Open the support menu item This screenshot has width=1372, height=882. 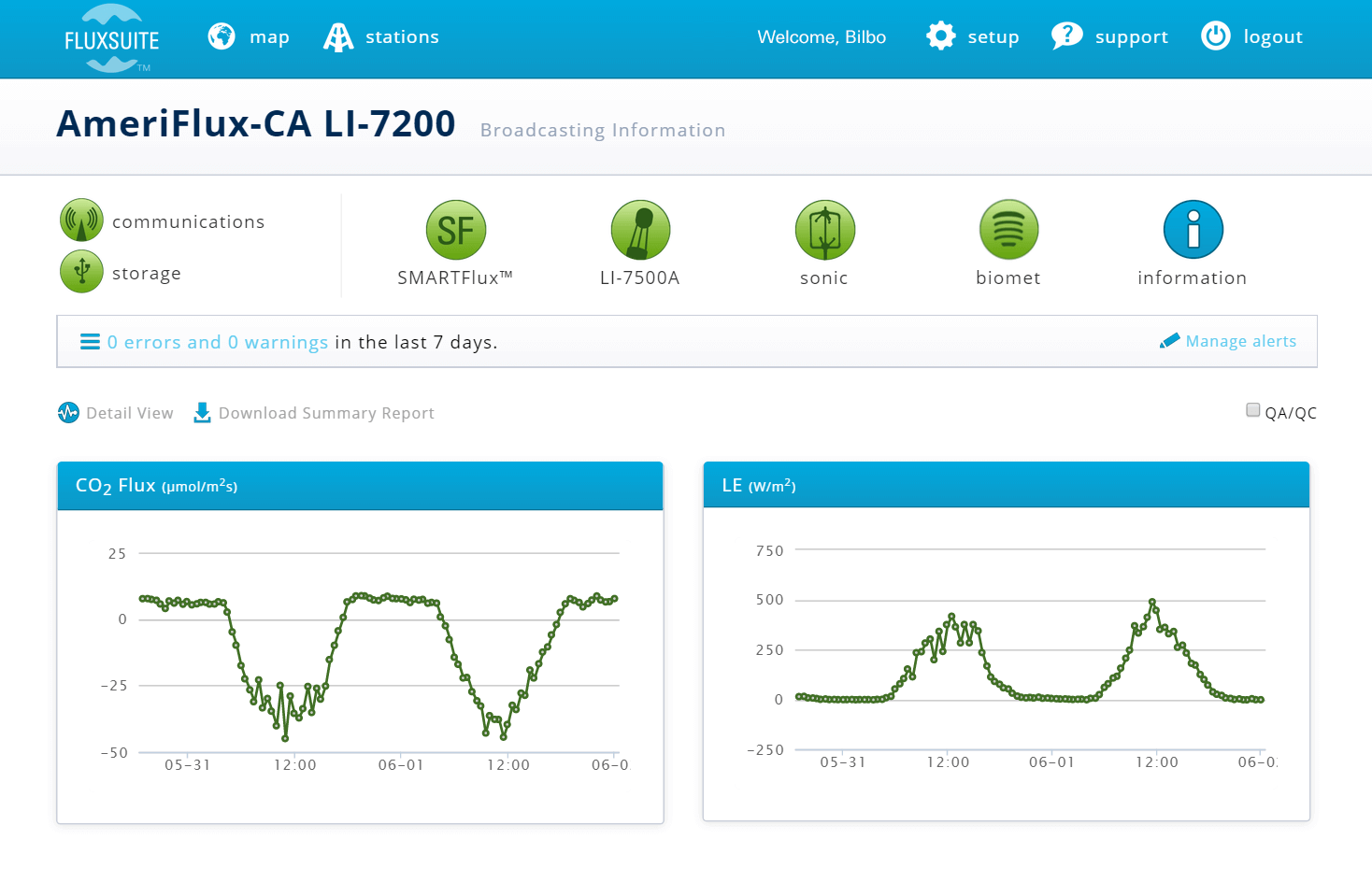[x=1132, y=37]
